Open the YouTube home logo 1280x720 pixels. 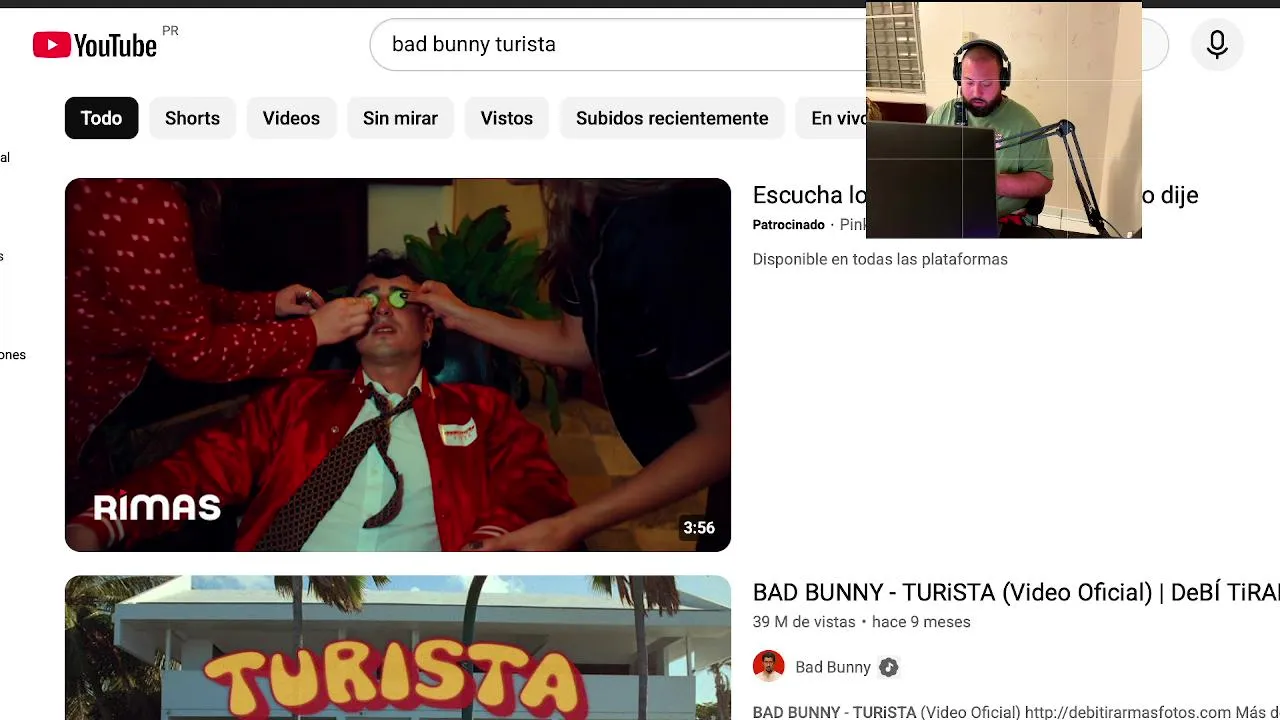click(x=95, y=44)
